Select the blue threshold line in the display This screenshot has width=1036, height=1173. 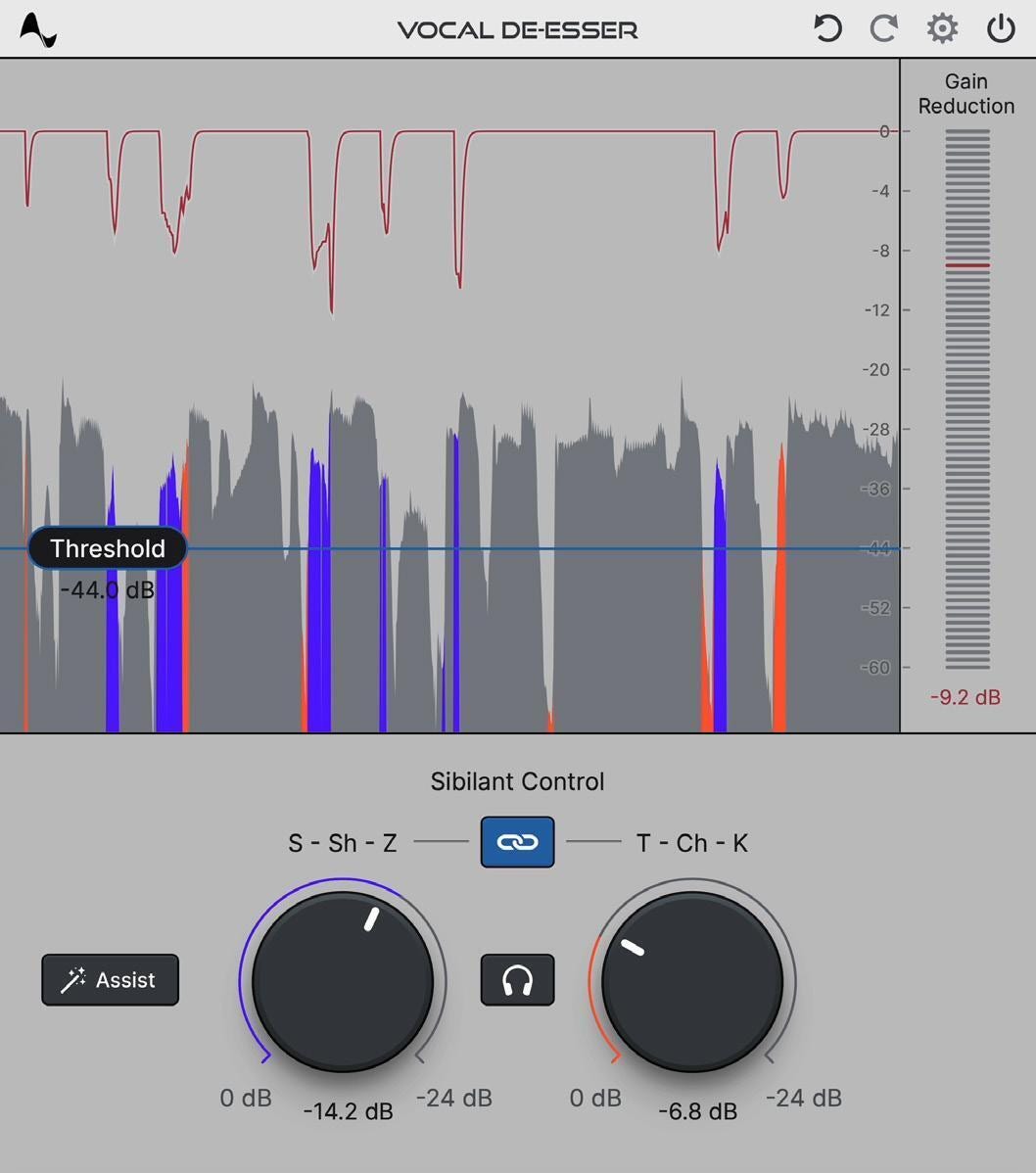click(588, 548)
